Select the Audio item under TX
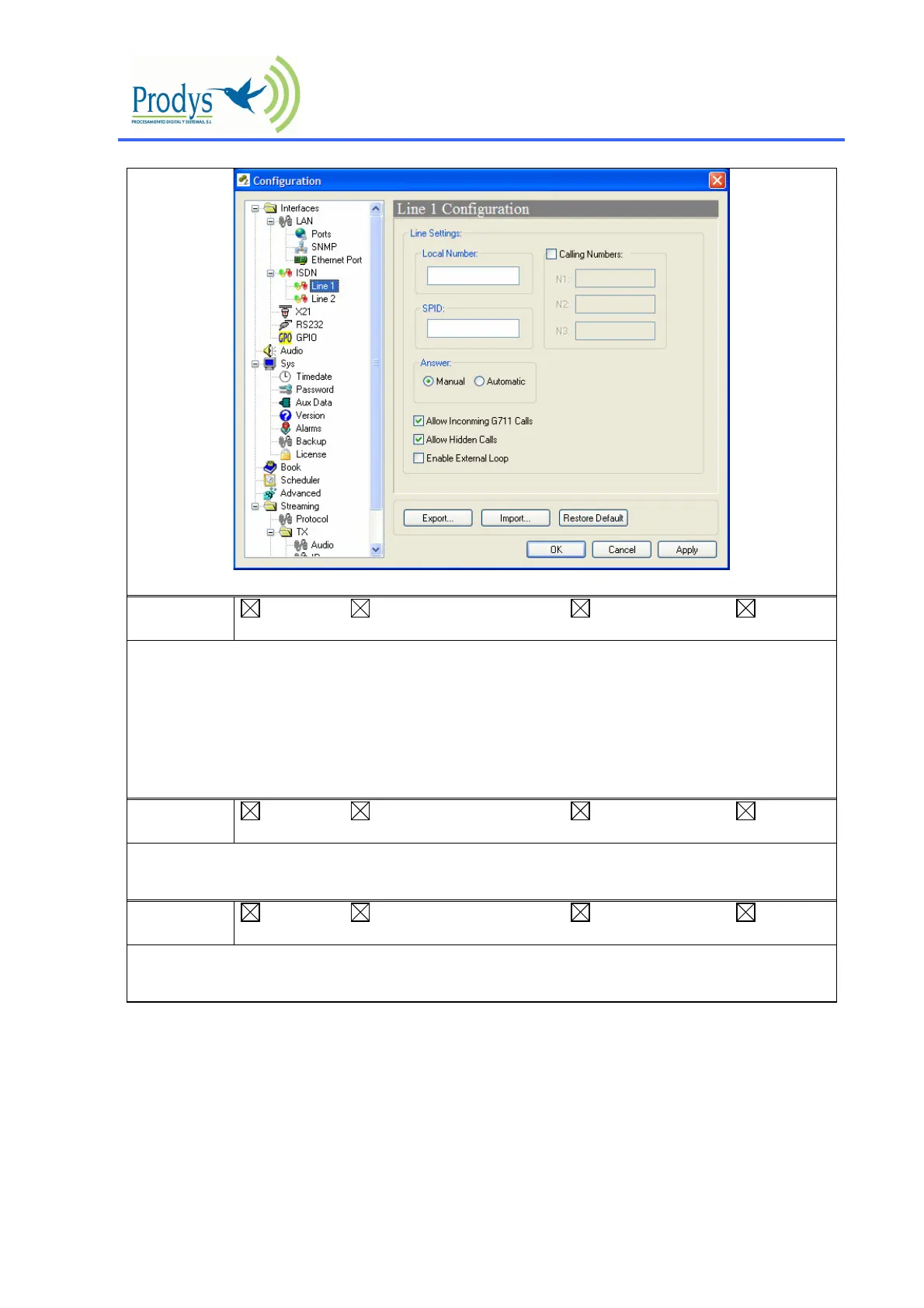Viewport: 924px width, 1308px height. (322, 545)
